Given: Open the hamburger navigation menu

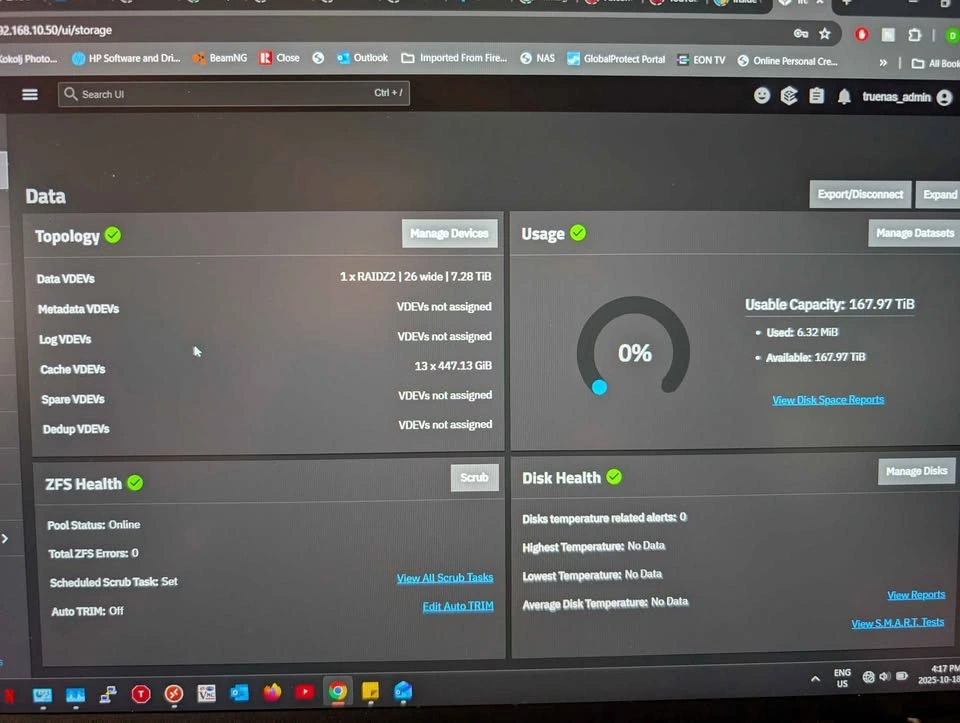Looking at the screenshot, I should coord(30,94).
